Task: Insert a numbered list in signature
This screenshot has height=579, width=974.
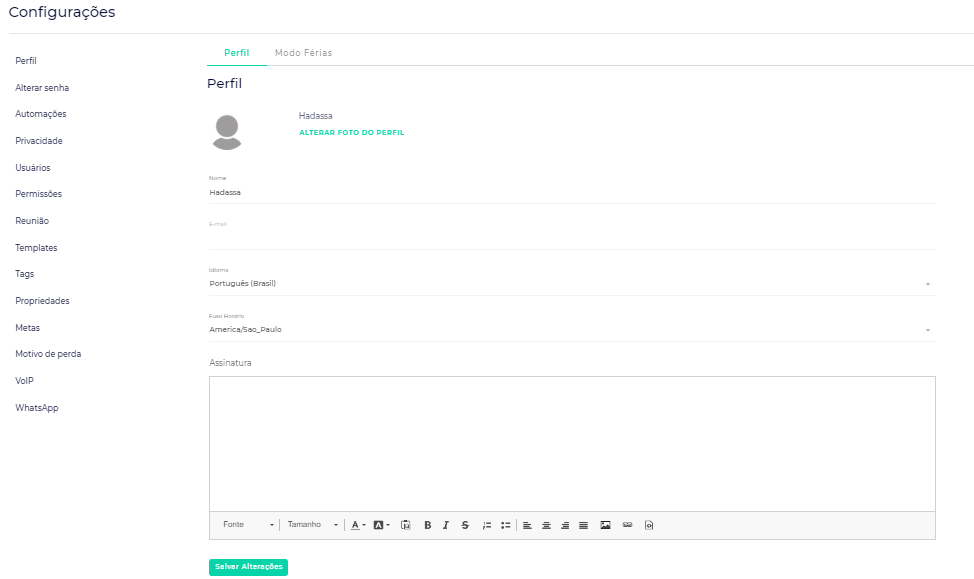Action: pyautogui.click(x=487, y=525)
